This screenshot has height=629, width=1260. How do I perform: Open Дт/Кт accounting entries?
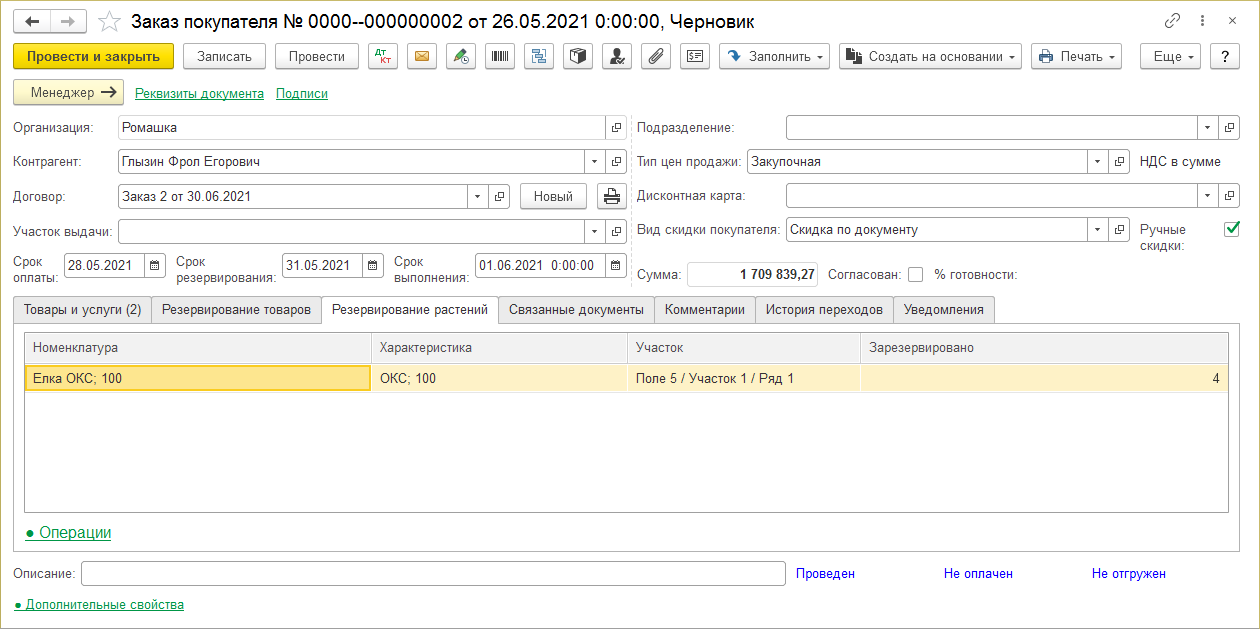pos(383,57)
